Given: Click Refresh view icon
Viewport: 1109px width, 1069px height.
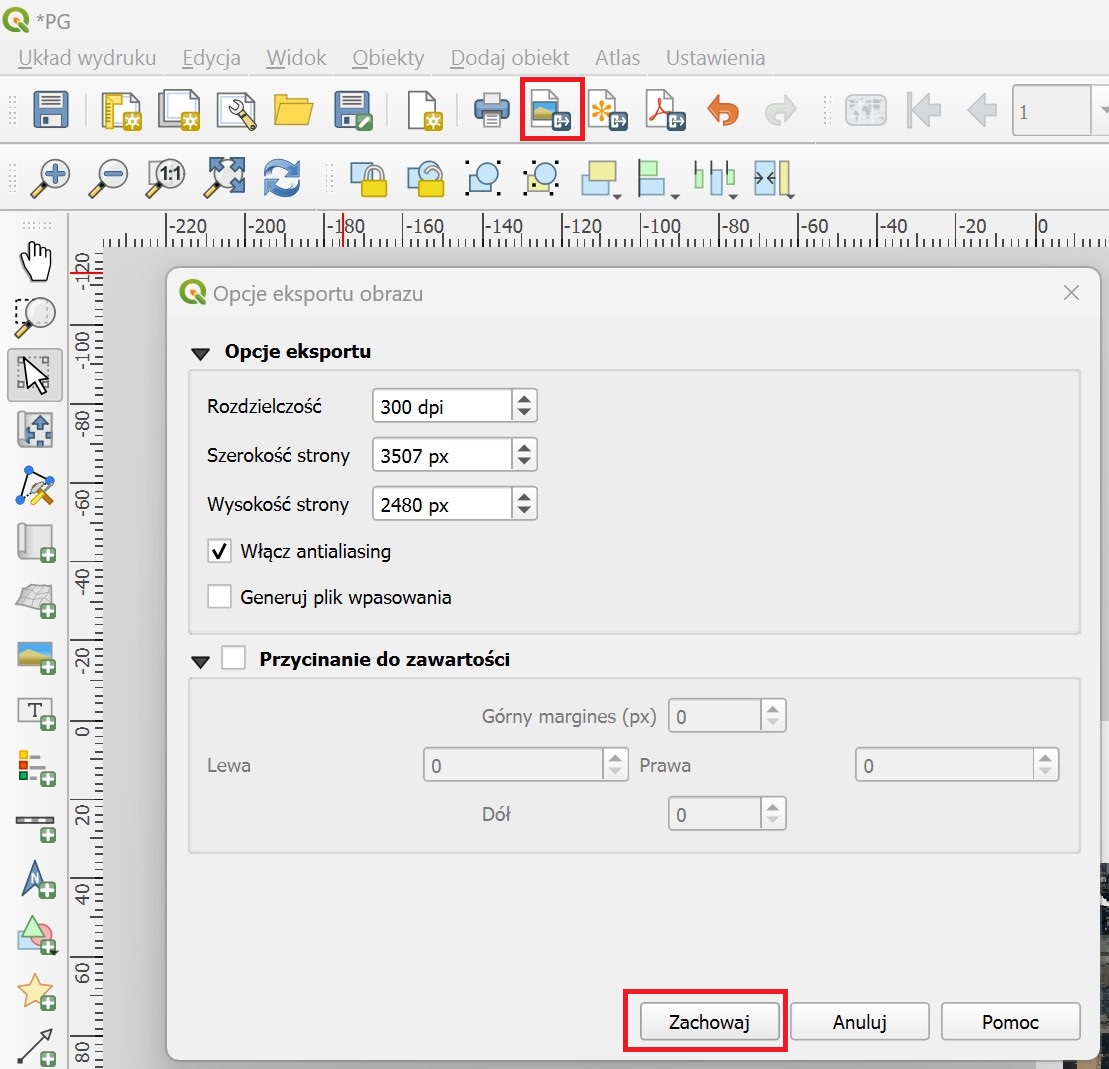Looking at the screenshot, I should click(281, 178).
